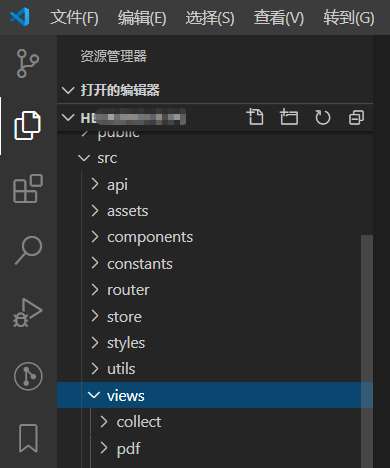The image size is (390, 468).
Task: Open the Bookmarks view
Action: point(28,438)
